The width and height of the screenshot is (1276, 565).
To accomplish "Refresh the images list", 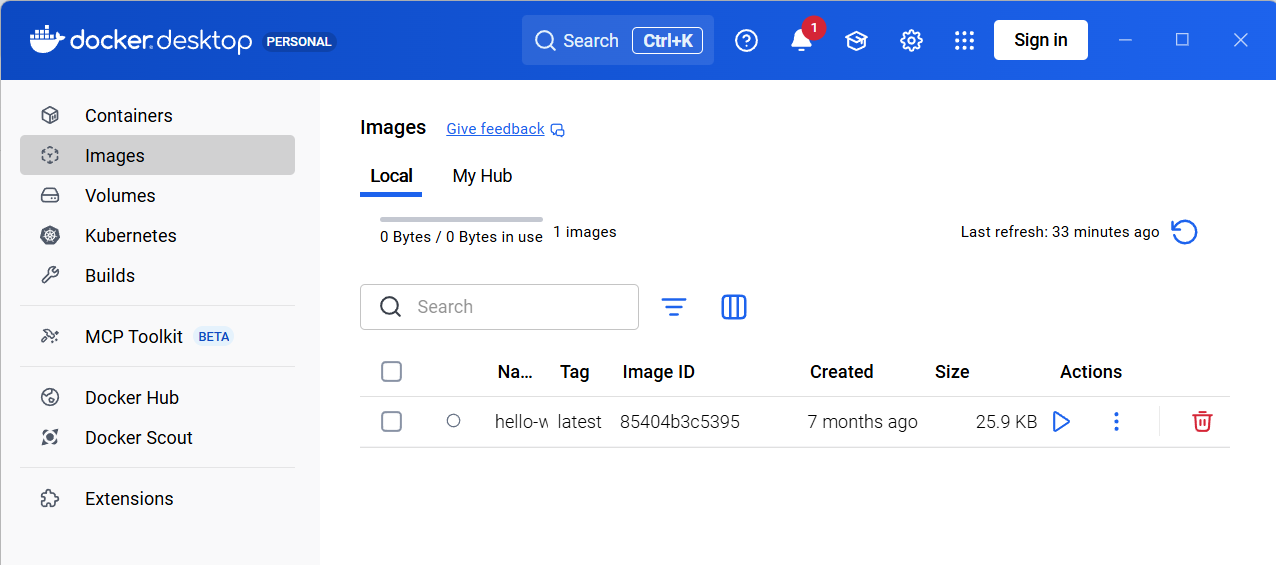I will click(1184, 232).
